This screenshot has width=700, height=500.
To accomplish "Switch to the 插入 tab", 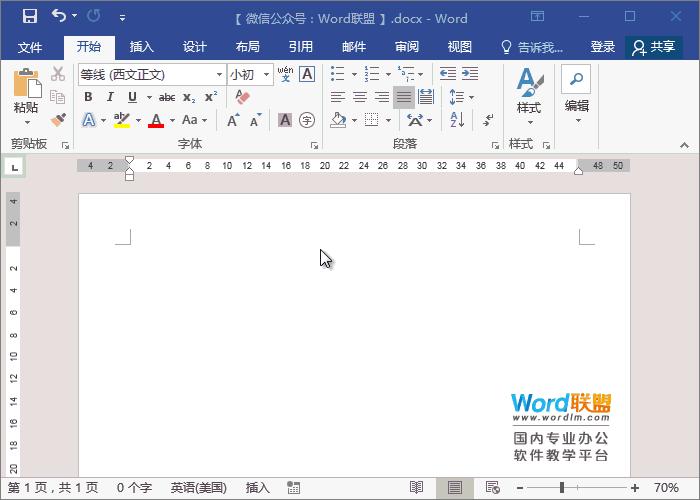I will pos(142,47).
